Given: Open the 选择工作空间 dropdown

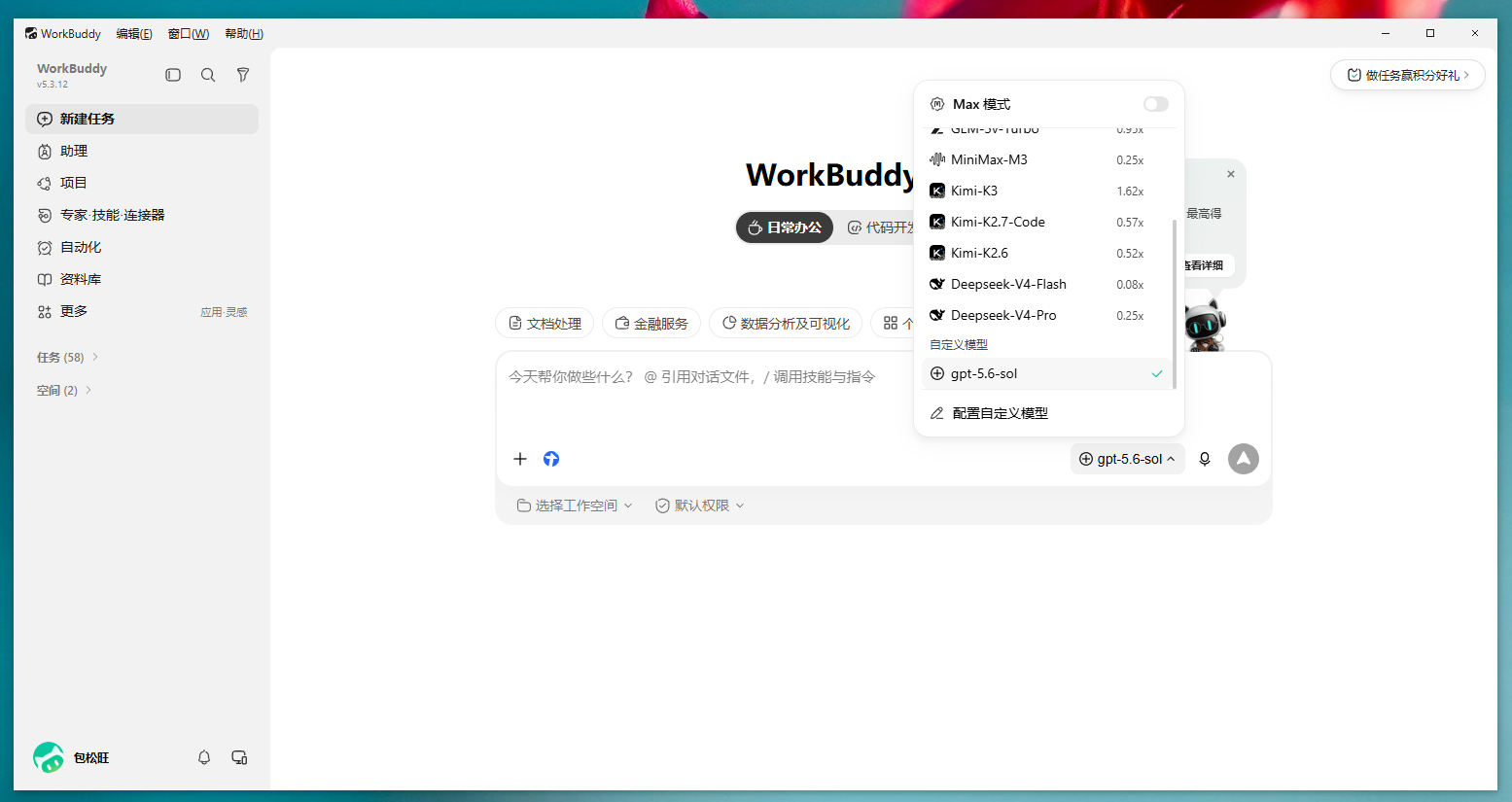Looking at the screenshot, I should pos(575,506).
